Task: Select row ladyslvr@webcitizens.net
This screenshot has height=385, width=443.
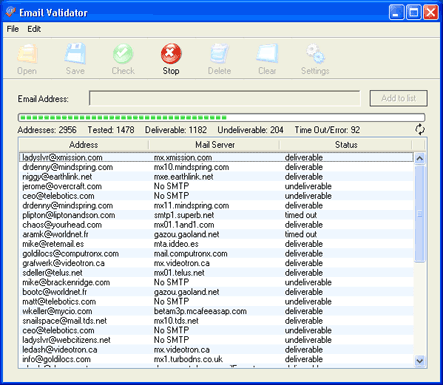Action: click(x=216, y=340)
